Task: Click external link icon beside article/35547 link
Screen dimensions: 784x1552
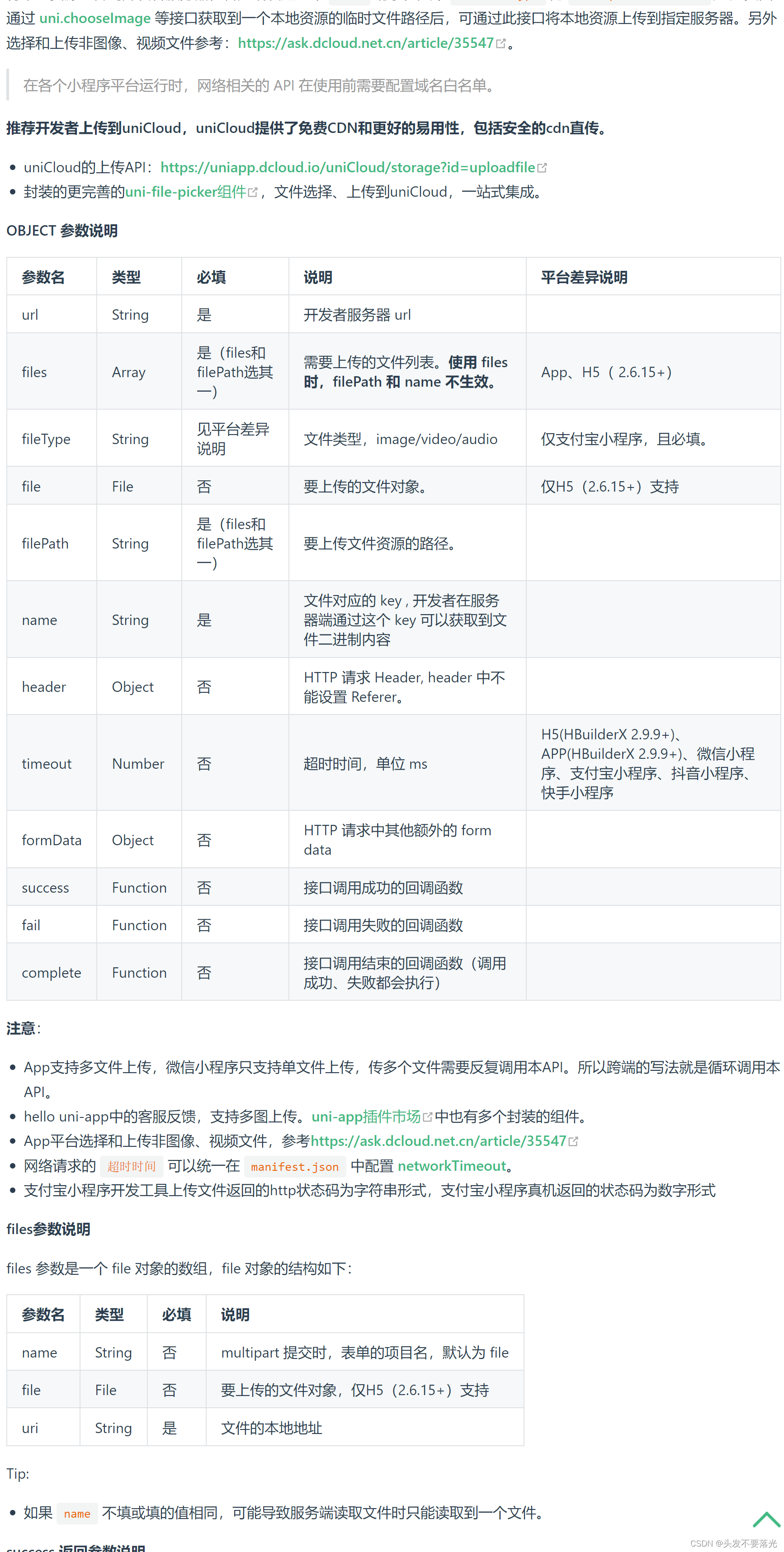Action: [x=501, y=42]
